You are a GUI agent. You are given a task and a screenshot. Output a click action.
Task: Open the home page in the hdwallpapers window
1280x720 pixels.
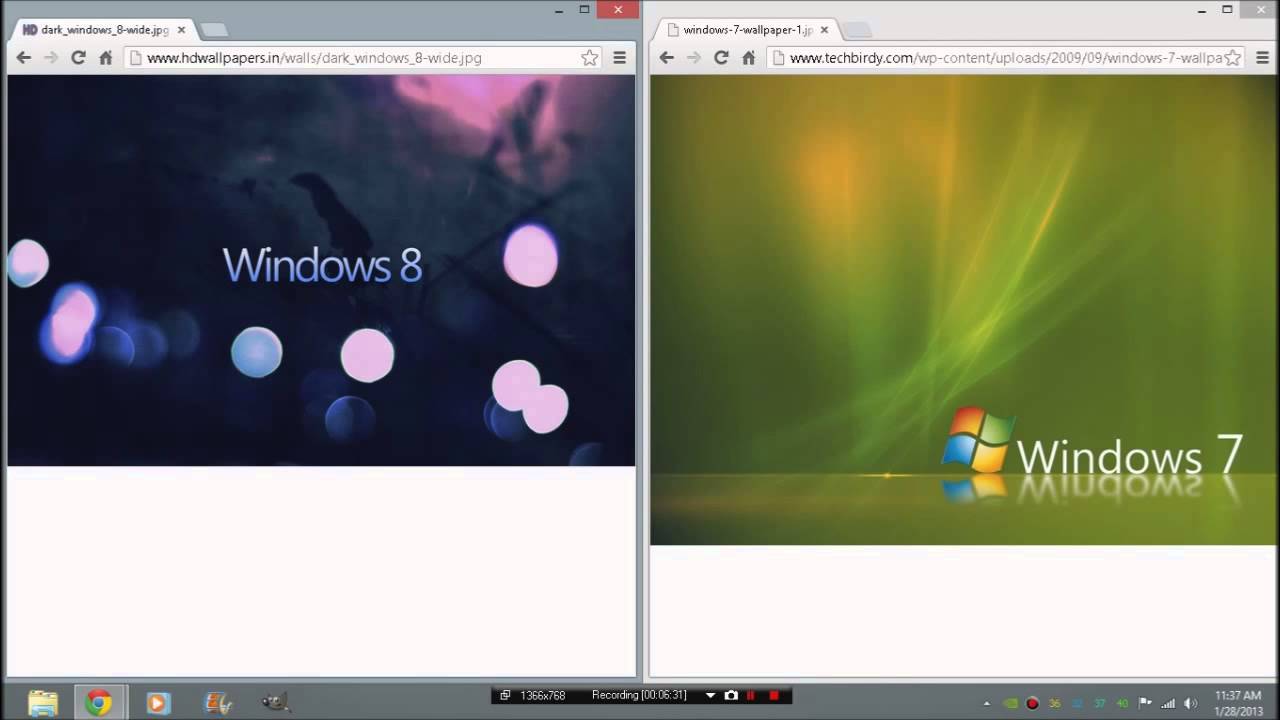[105, 58]
